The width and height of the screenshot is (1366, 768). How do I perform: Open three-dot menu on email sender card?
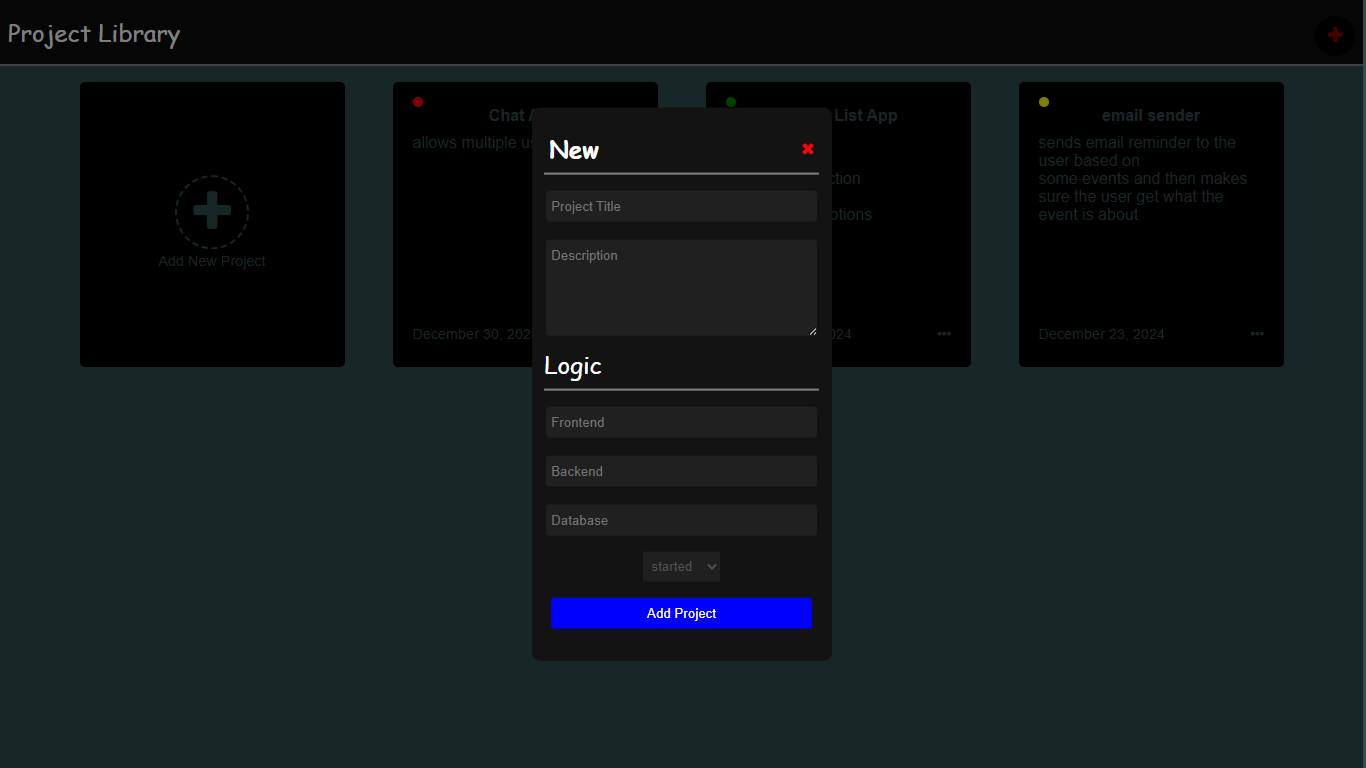1257,334
